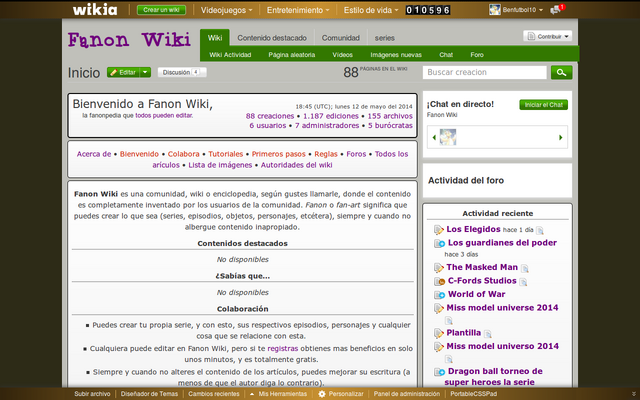Click Diseñador de Temas in bottom toolbar
This screenshot has height=400, width=640.
pyautogui.click(x=149, y=394)
